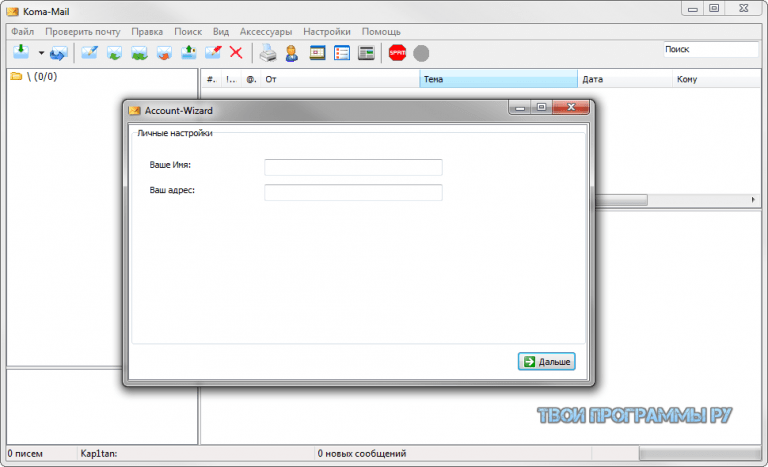
Task: Open the Помощь menu
Action: click(x=381, y=31)
